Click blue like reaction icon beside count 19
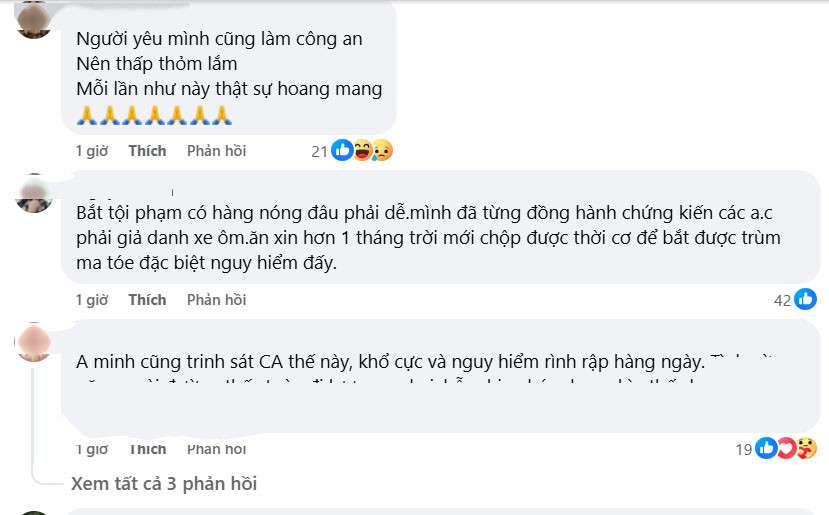The image size is (829, 515). 767,448
